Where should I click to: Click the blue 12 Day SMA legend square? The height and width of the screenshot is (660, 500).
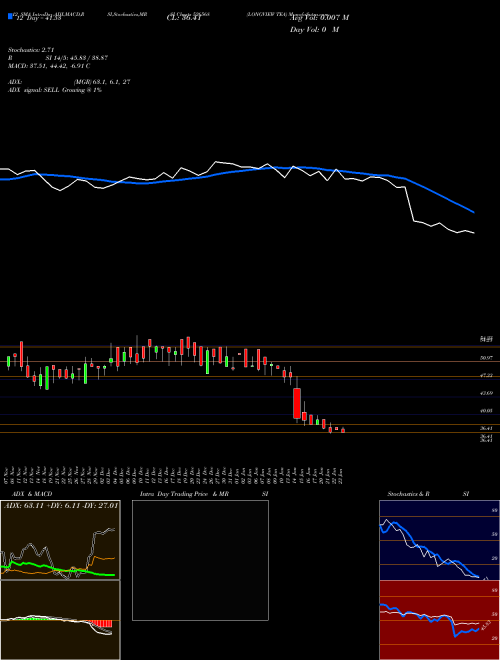10,17
